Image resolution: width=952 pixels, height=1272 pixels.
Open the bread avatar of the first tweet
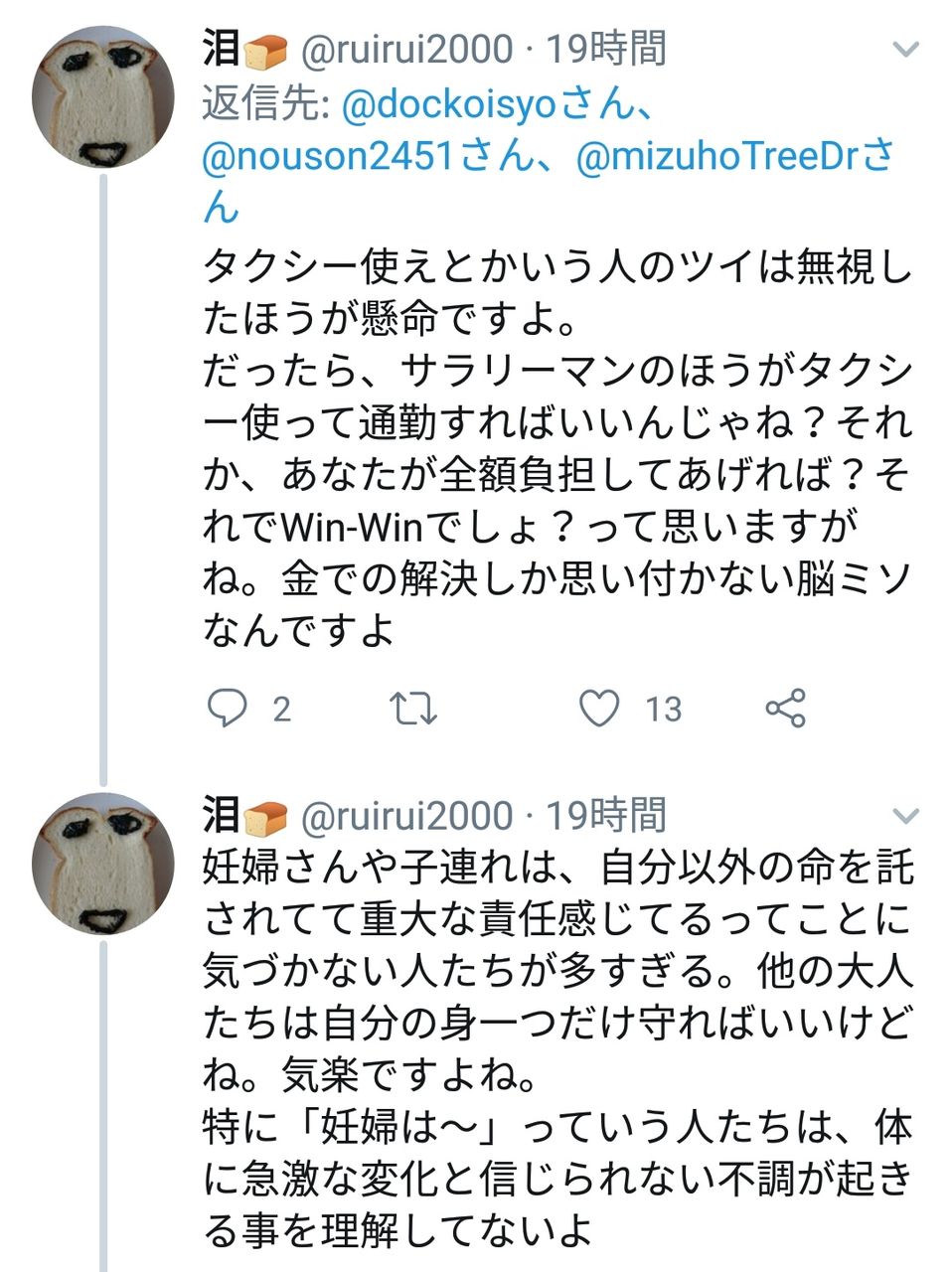coord(103,96)
